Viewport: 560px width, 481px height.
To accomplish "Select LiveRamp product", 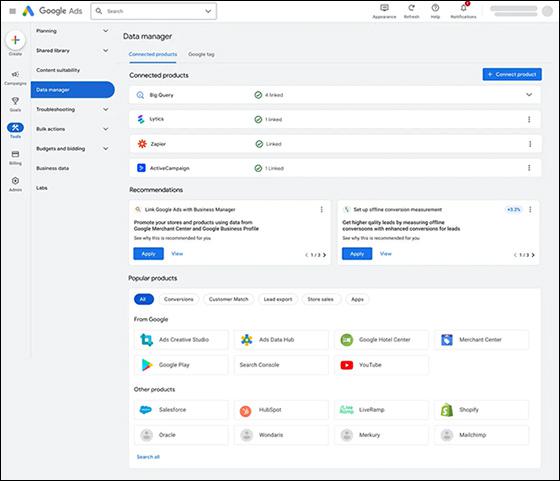I will pyautogui.click(x=381, y=410).
